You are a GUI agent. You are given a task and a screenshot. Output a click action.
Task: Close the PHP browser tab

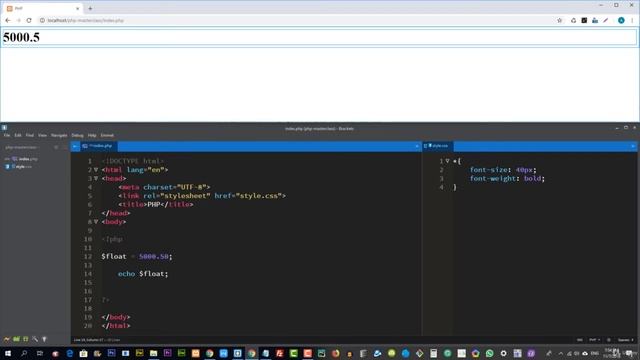tap(78, 8)
